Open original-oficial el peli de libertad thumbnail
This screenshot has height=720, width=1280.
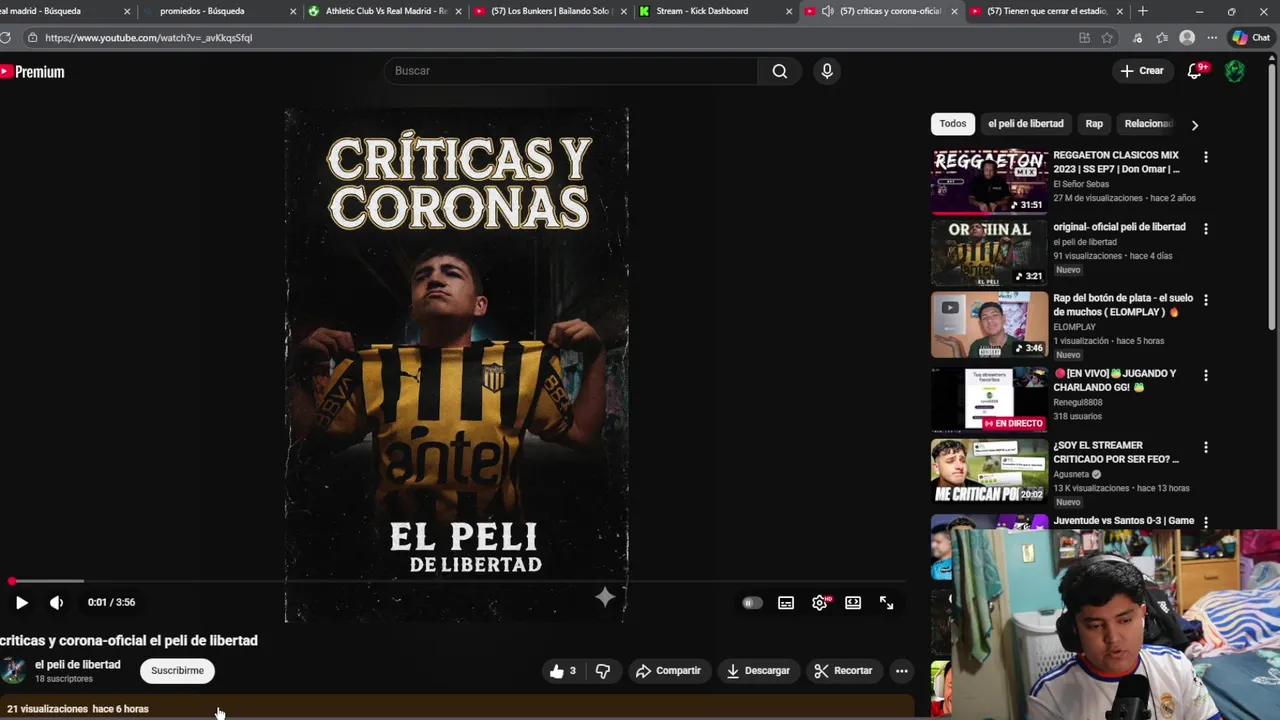[x=990, y=253]
